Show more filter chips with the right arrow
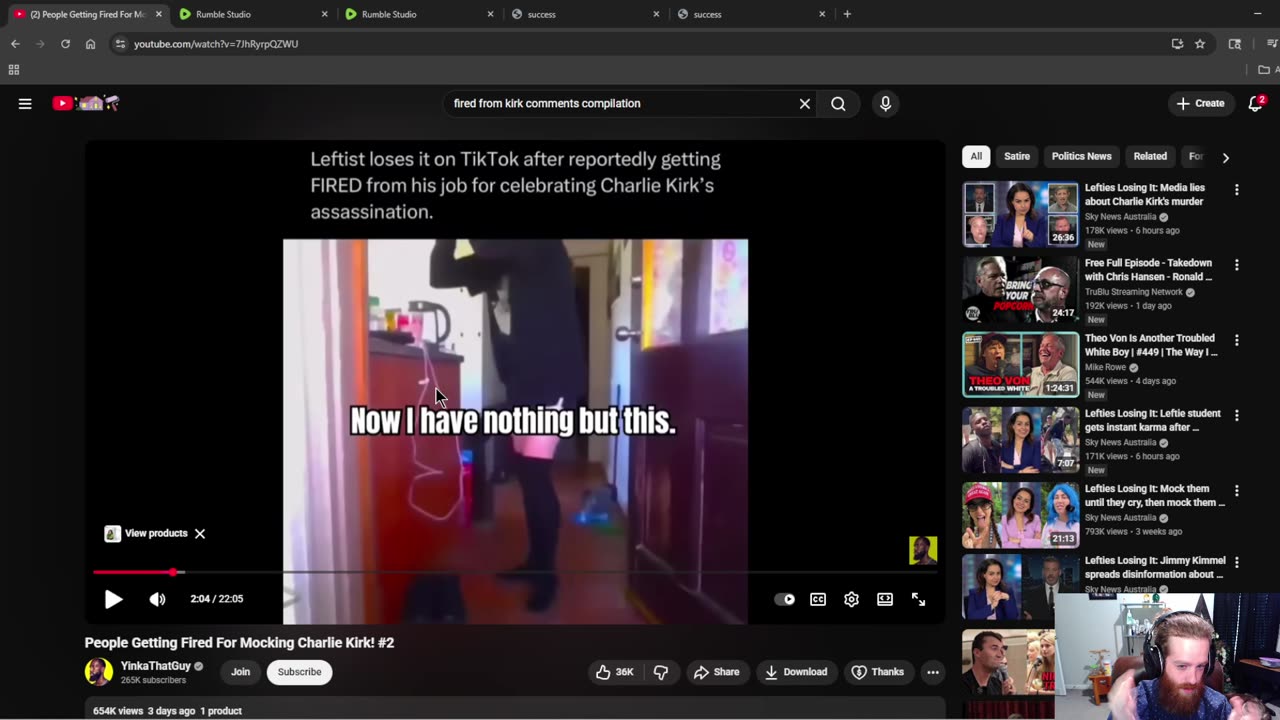The height and width of the screenshot is (720, 1280). click(1225, 157)
